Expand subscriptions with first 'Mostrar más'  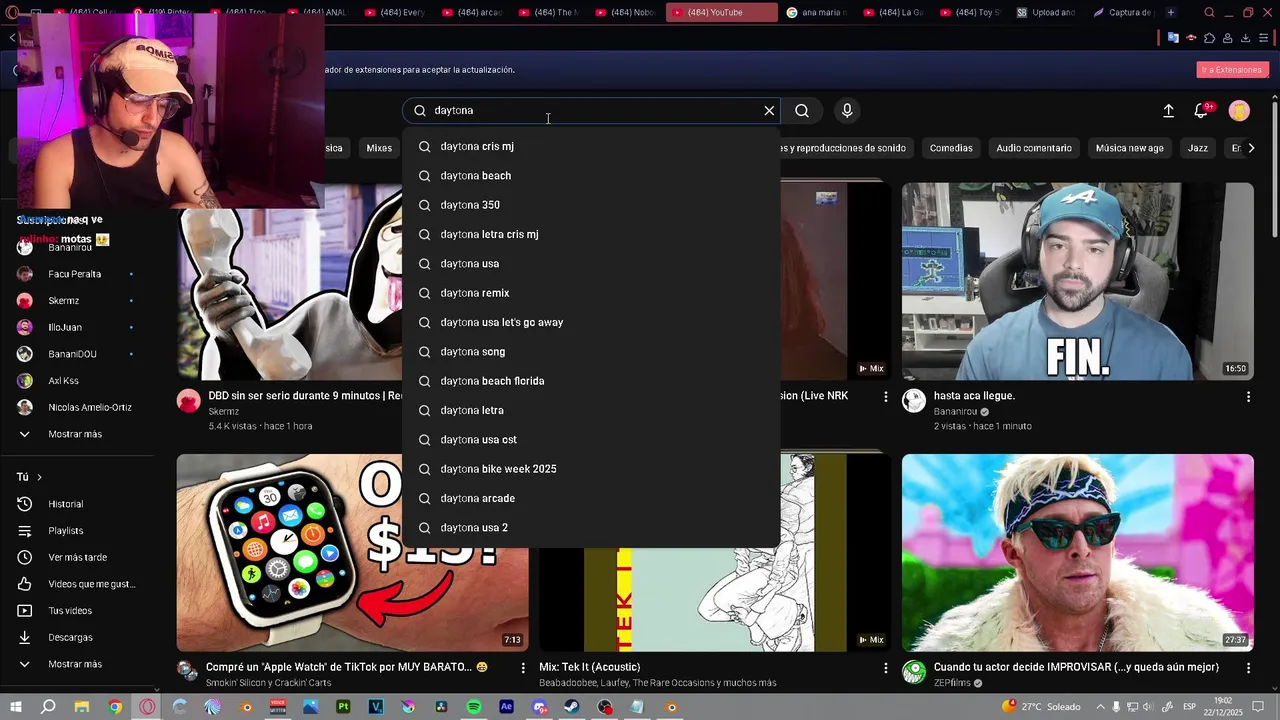75,434
